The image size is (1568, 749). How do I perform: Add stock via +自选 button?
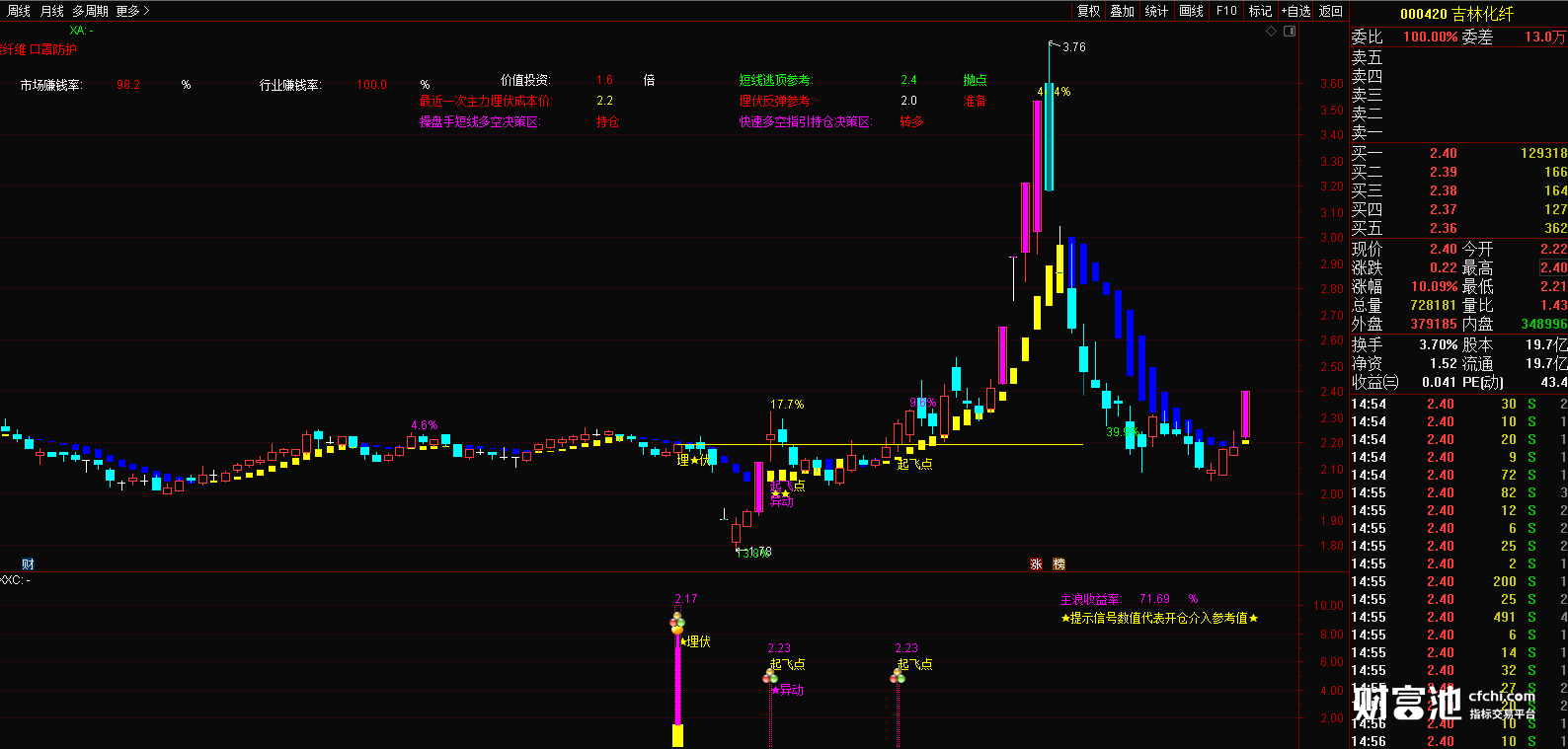tap(1295, 11)
